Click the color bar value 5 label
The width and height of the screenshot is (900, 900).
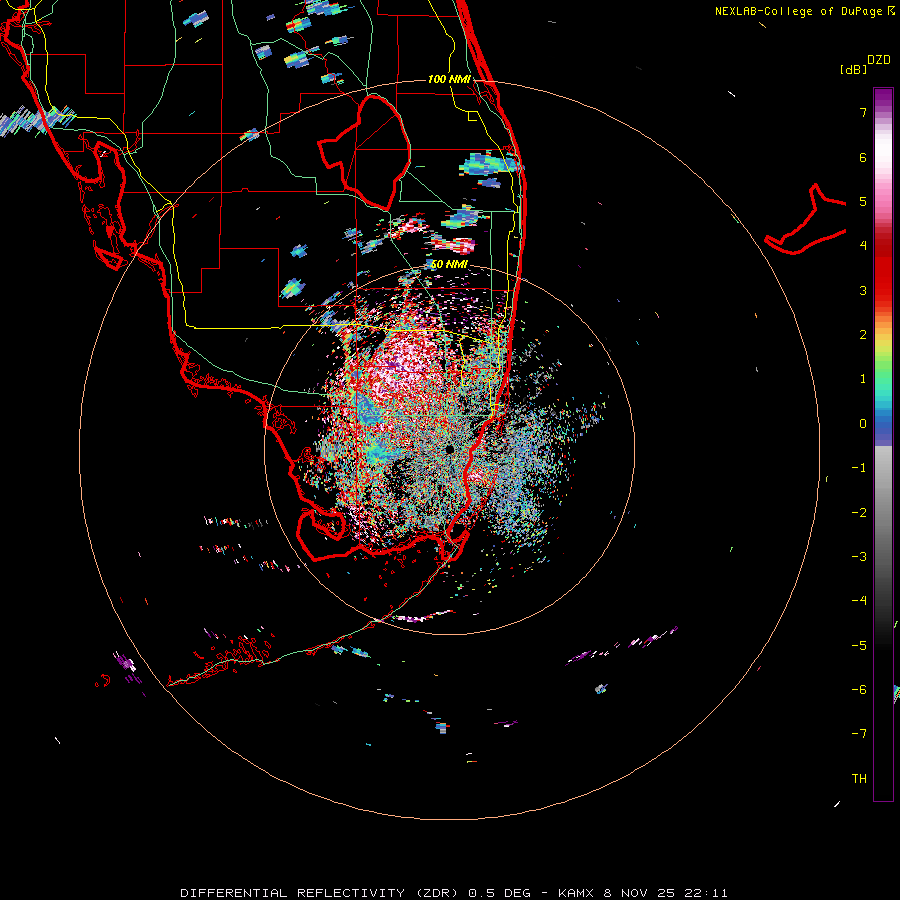tap(863, 201)
